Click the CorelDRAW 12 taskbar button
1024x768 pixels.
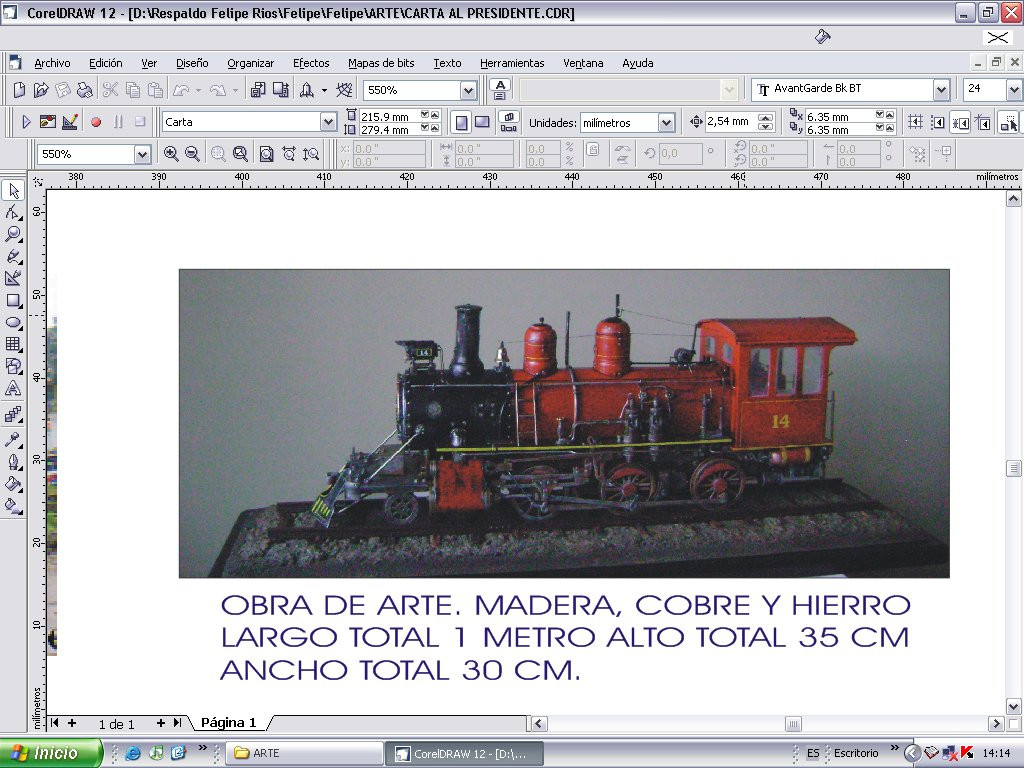(464, 753)
